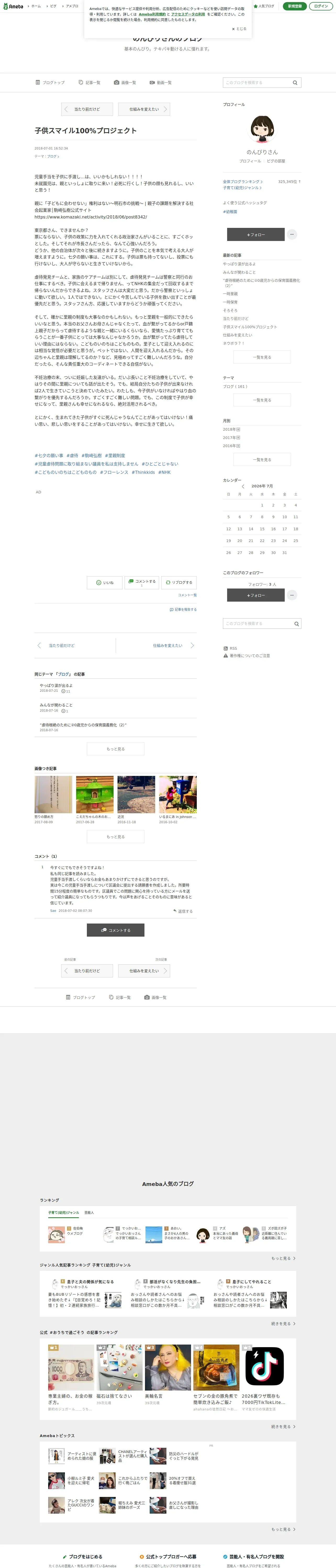Click the camera icon in the footer nav

147,997
